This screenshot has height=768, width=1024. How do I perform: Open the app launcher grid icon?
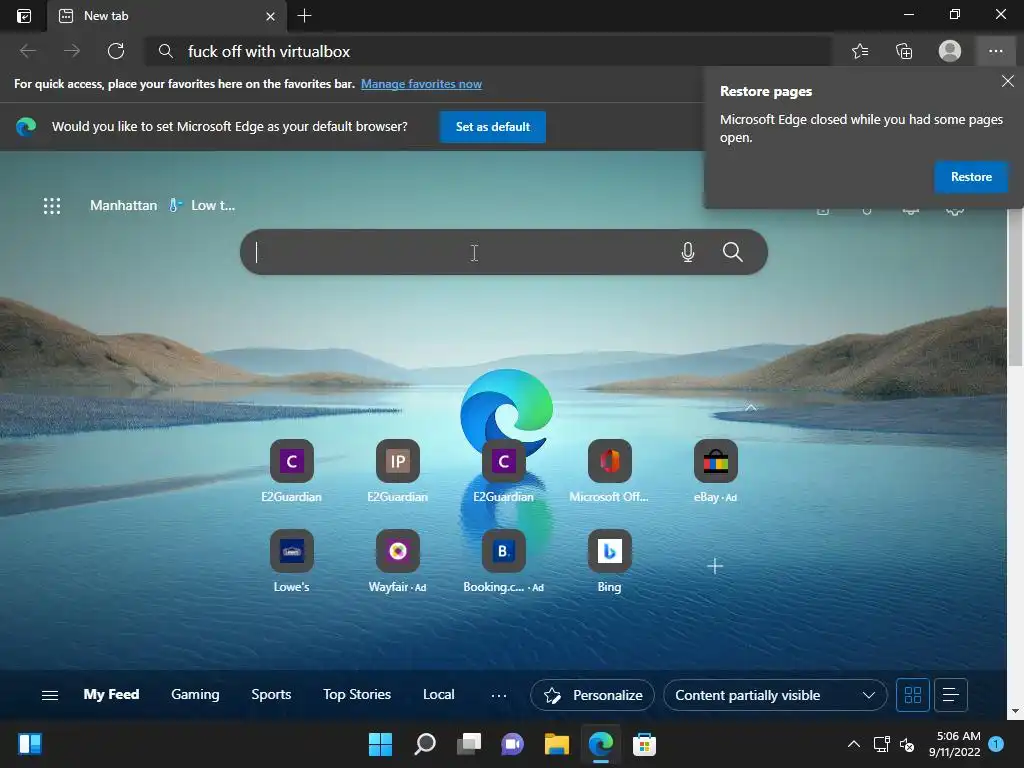point(52,206)
